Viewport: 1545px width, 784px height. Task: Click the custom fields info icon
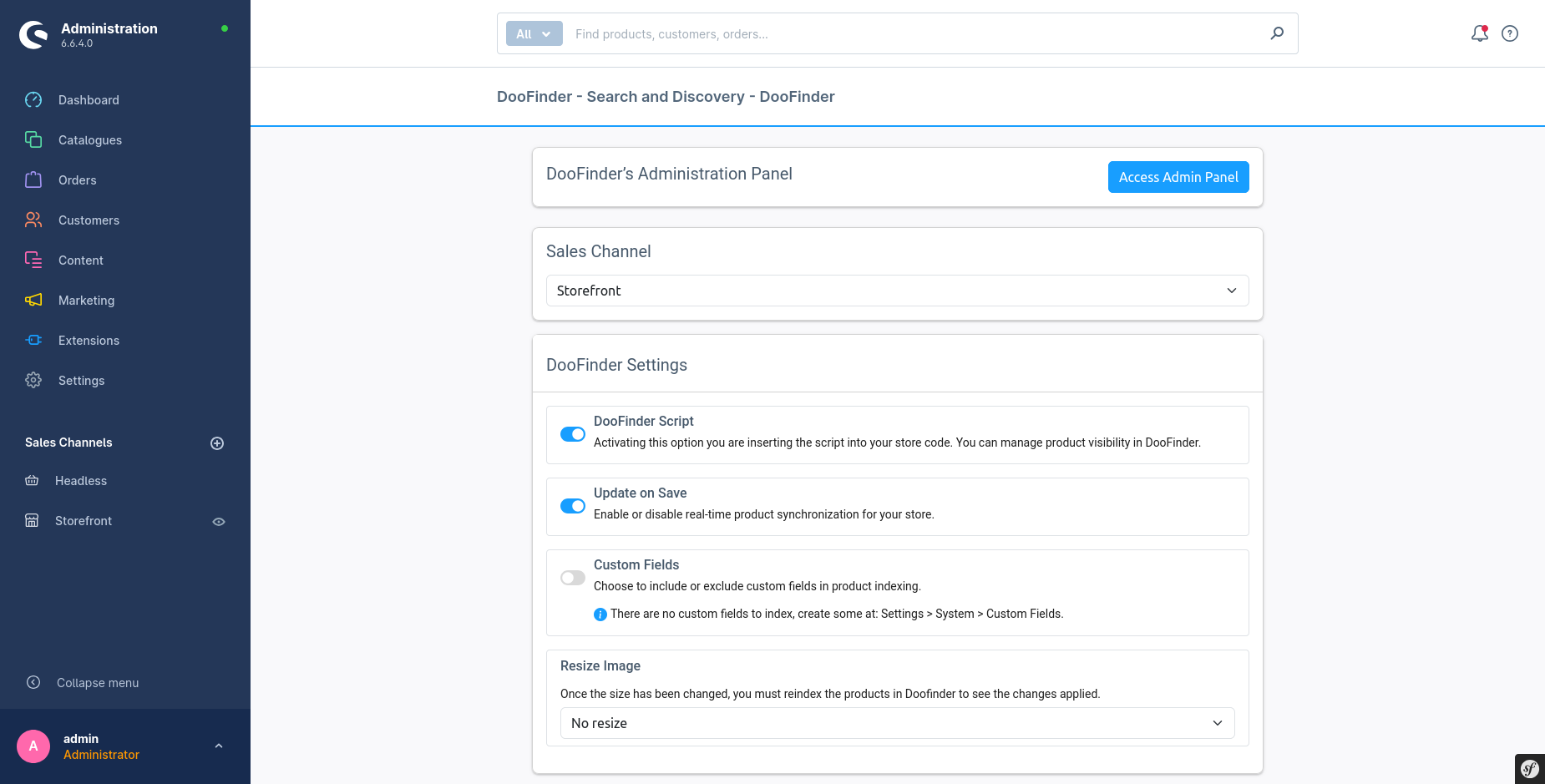click(600, 615)
